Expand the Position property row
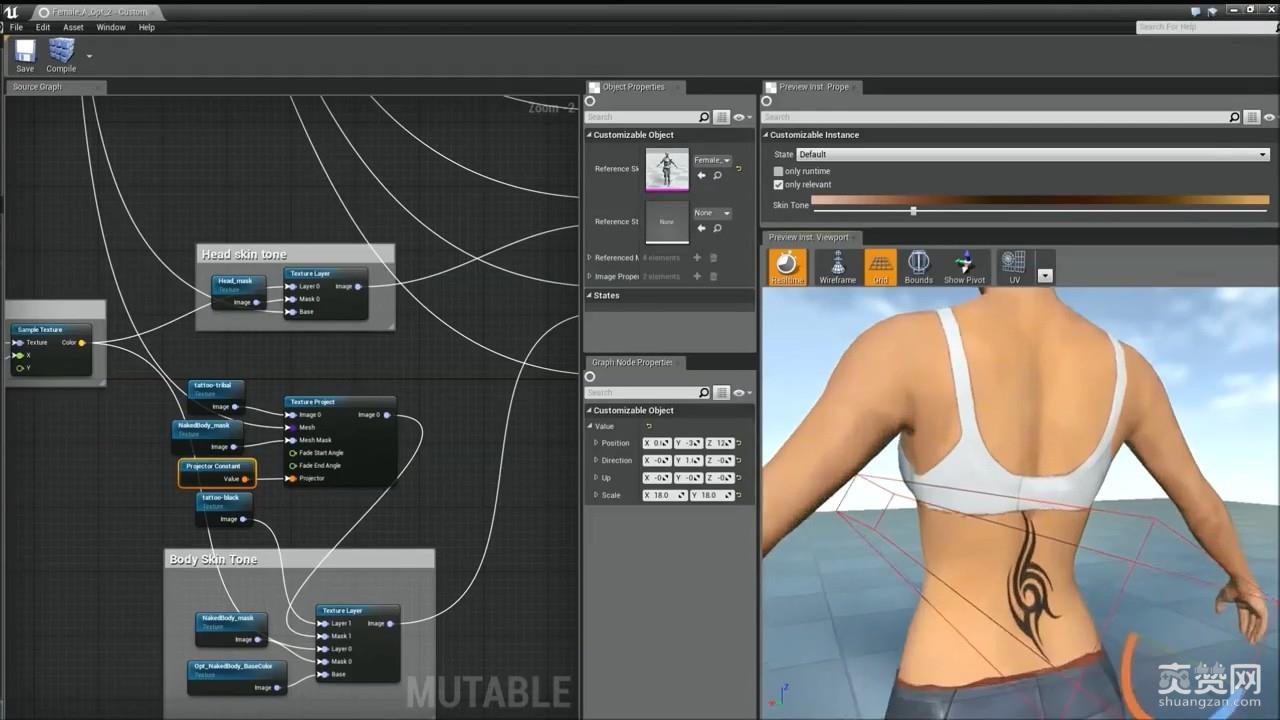The image size is (1280, 720). click(x=596, y=443)
